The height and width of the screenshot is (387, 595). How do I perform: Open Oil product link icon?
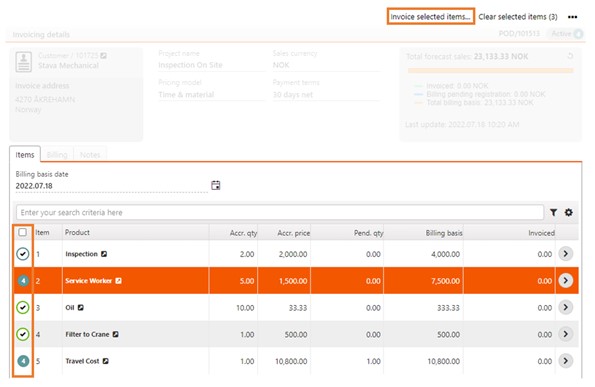point(80,307)
